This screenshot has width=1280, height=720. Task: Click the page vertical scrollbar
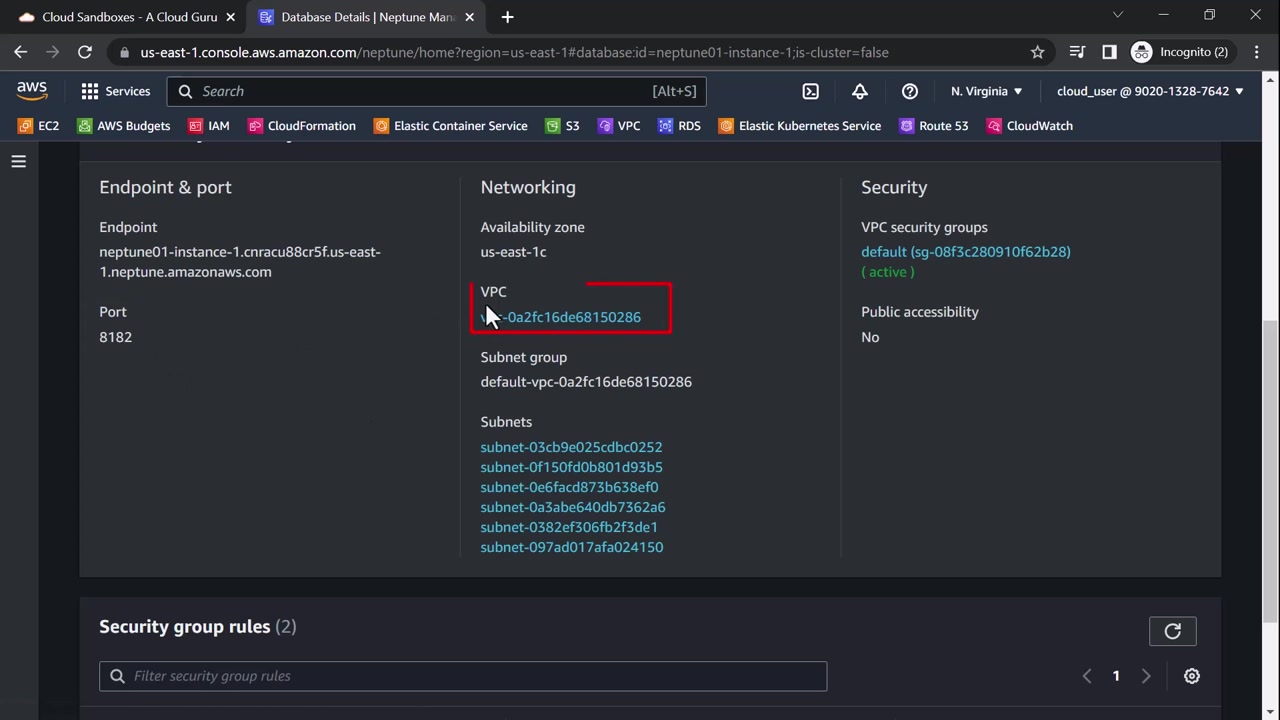pyautogui.click(x=1270, y=470)
